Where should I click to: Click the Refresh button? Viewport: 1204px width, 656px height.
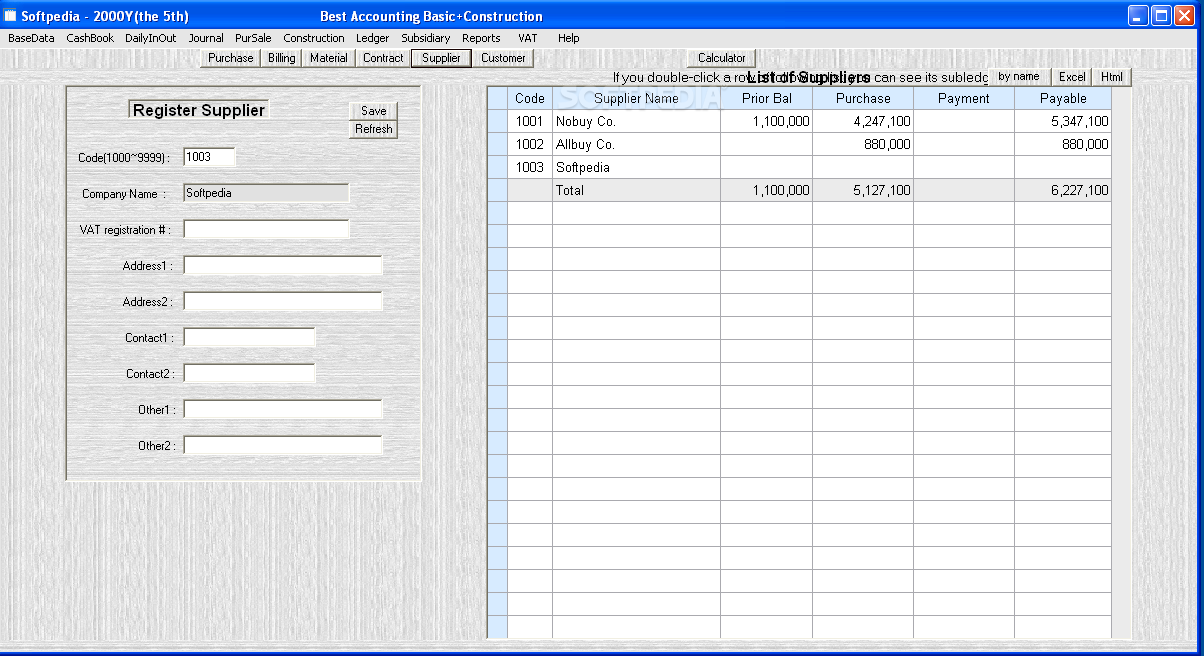tap(374, 129)
